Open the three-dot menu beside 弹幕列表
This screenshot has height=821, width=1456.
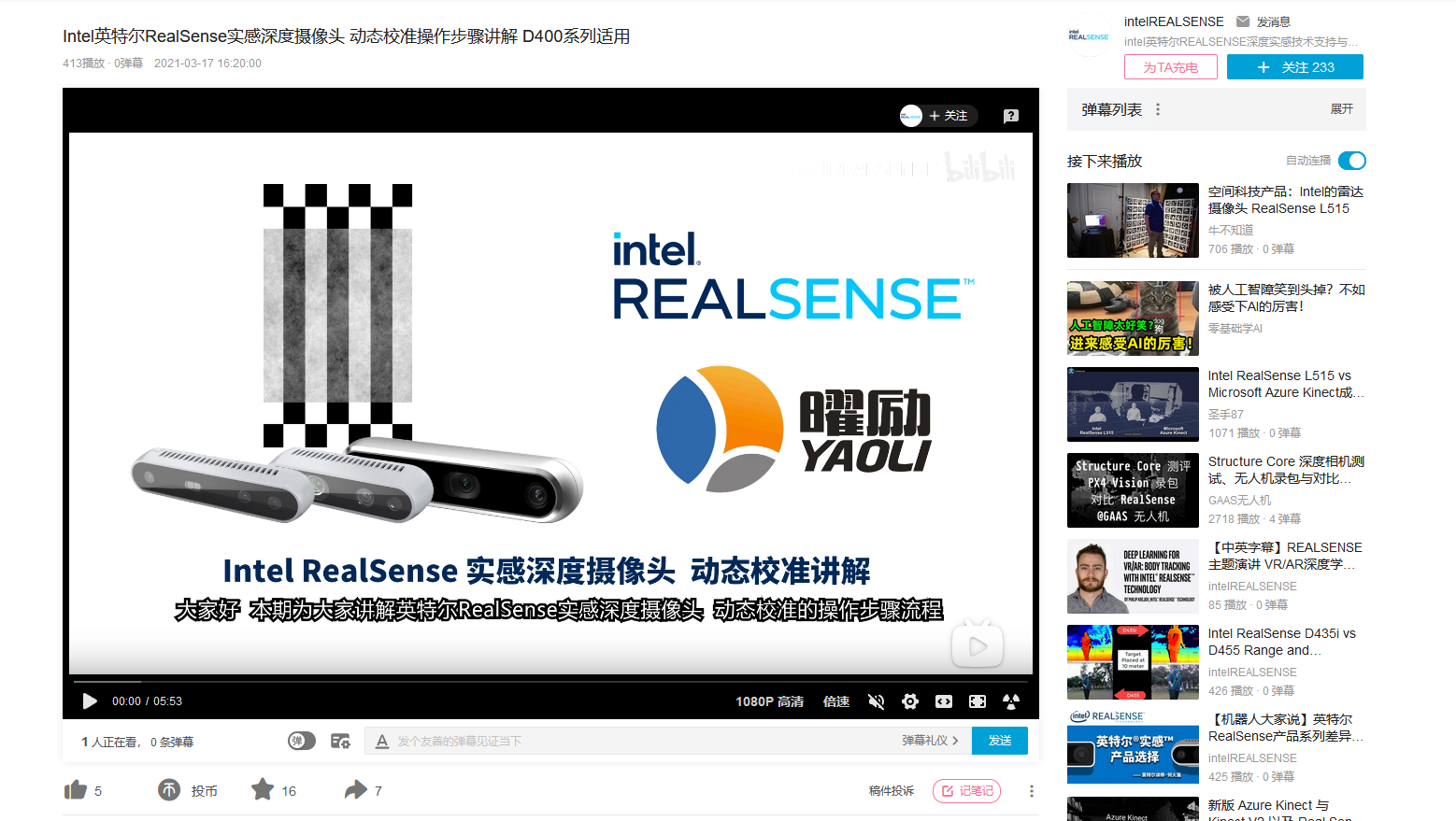[x=1157, y=108]
